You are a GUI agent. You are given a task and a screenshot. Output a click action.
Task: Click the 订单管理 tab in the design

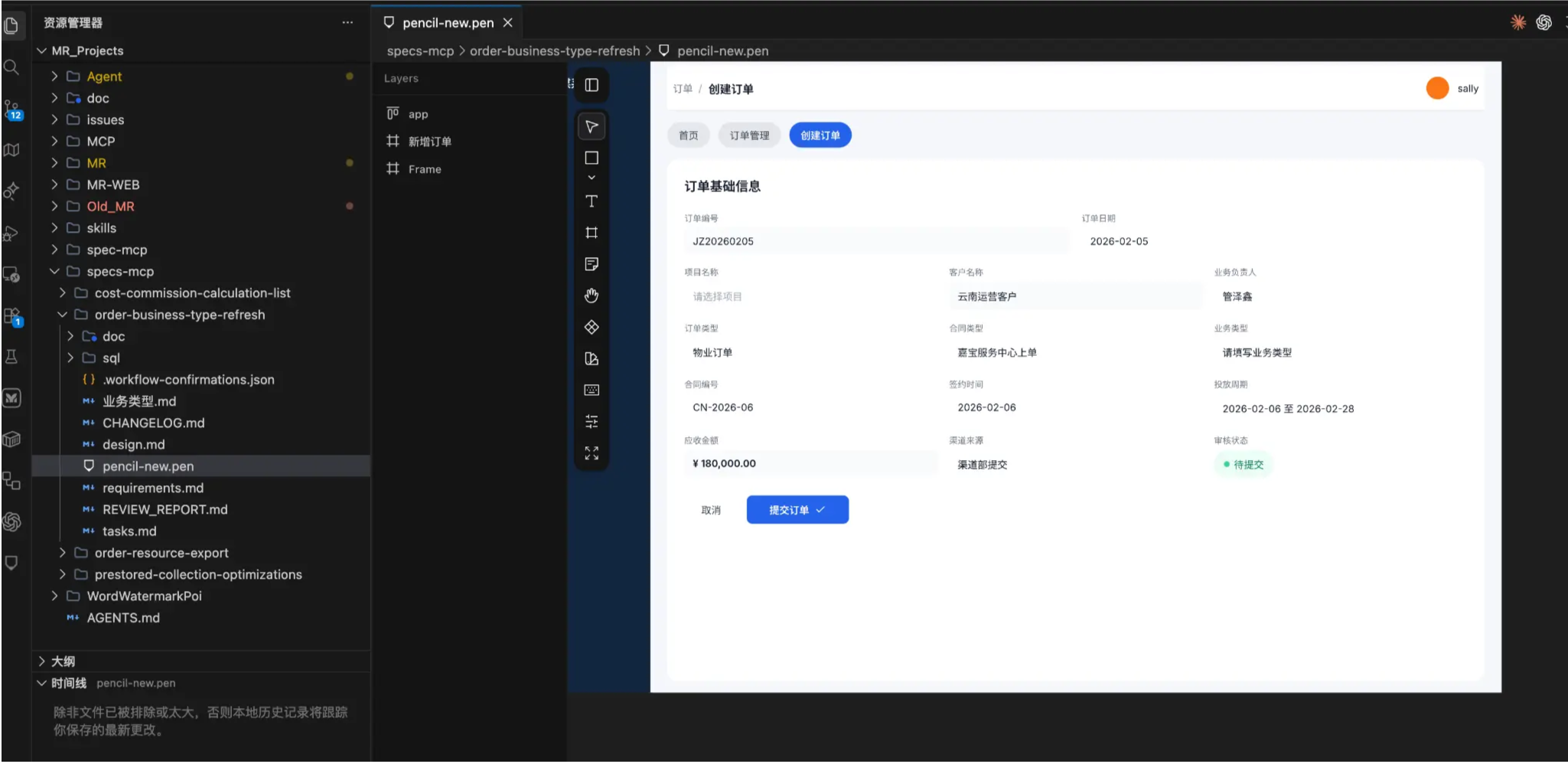point(749,135)
